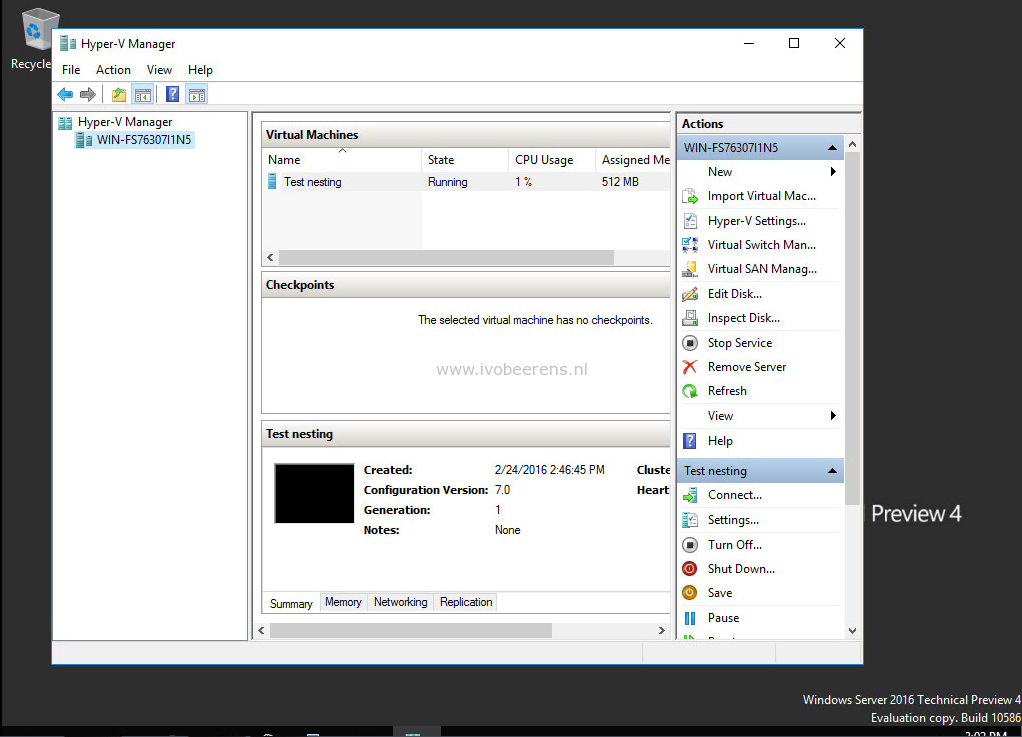This screenshot has height=737, width=1022.
Task: Click the Back arrow toolbar icon
Action: coord(65,95)
